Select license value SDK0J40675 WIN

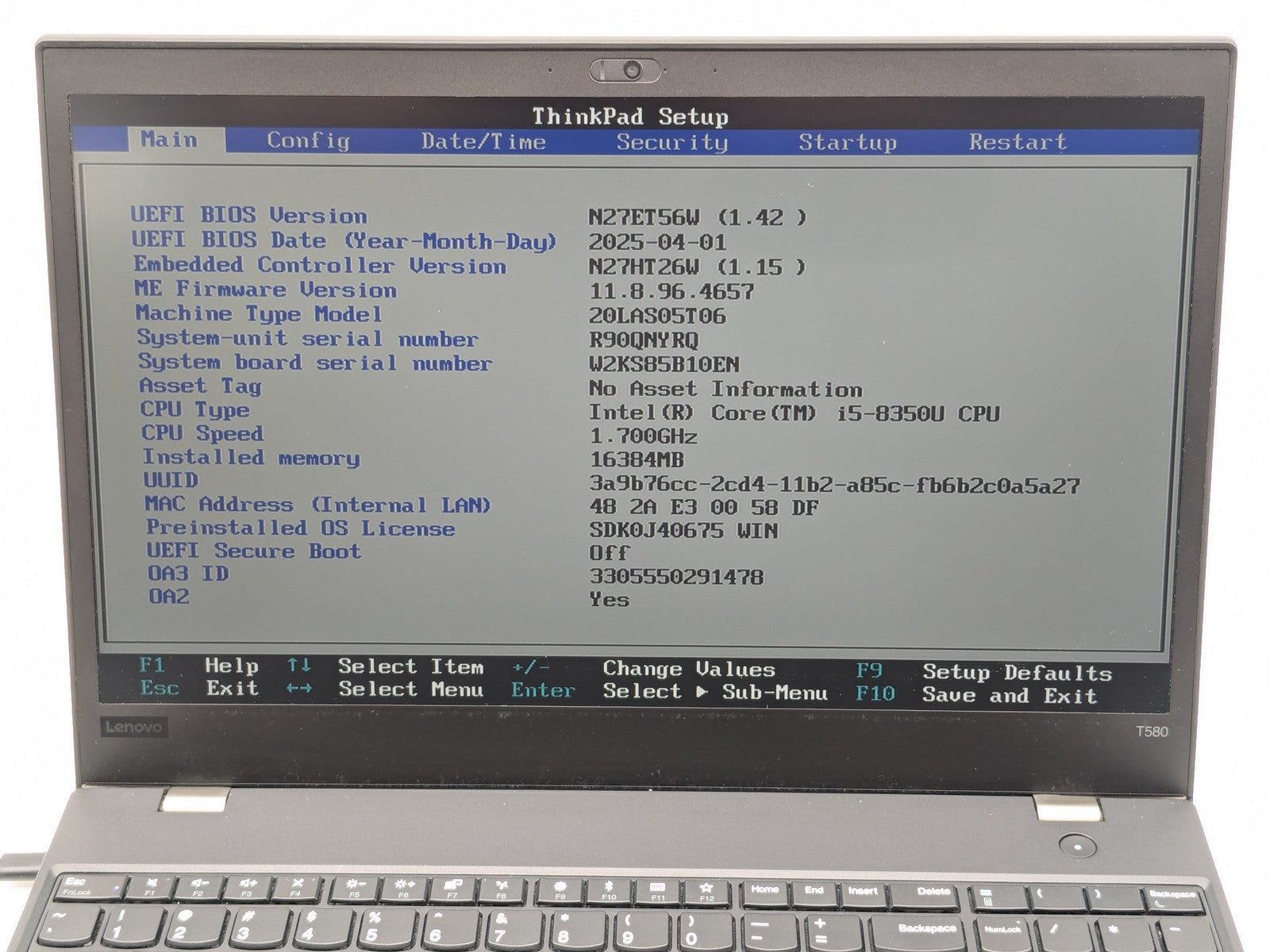tap(683, 530)
